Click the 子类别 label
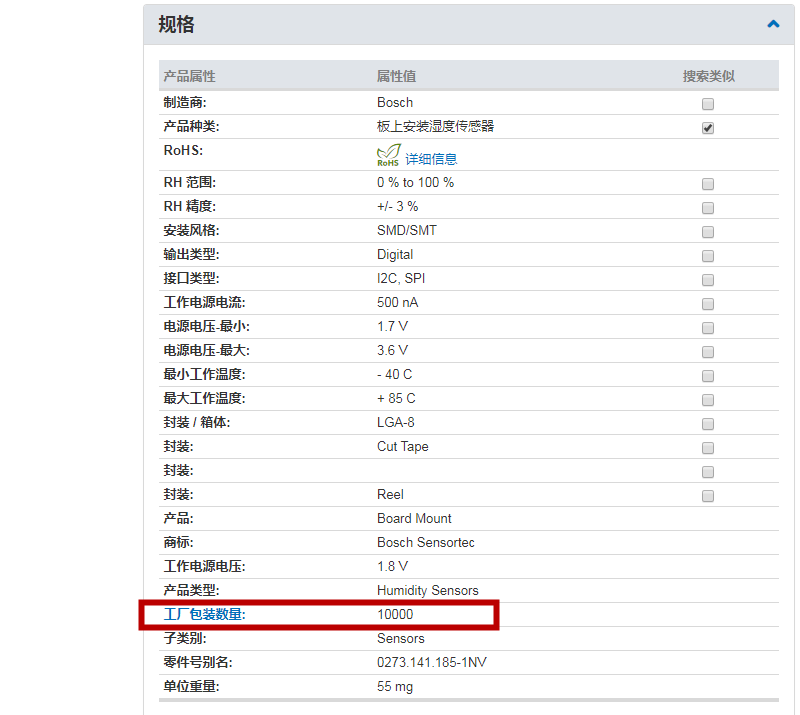Screen dimensions: 800x715 coord(185,638)
